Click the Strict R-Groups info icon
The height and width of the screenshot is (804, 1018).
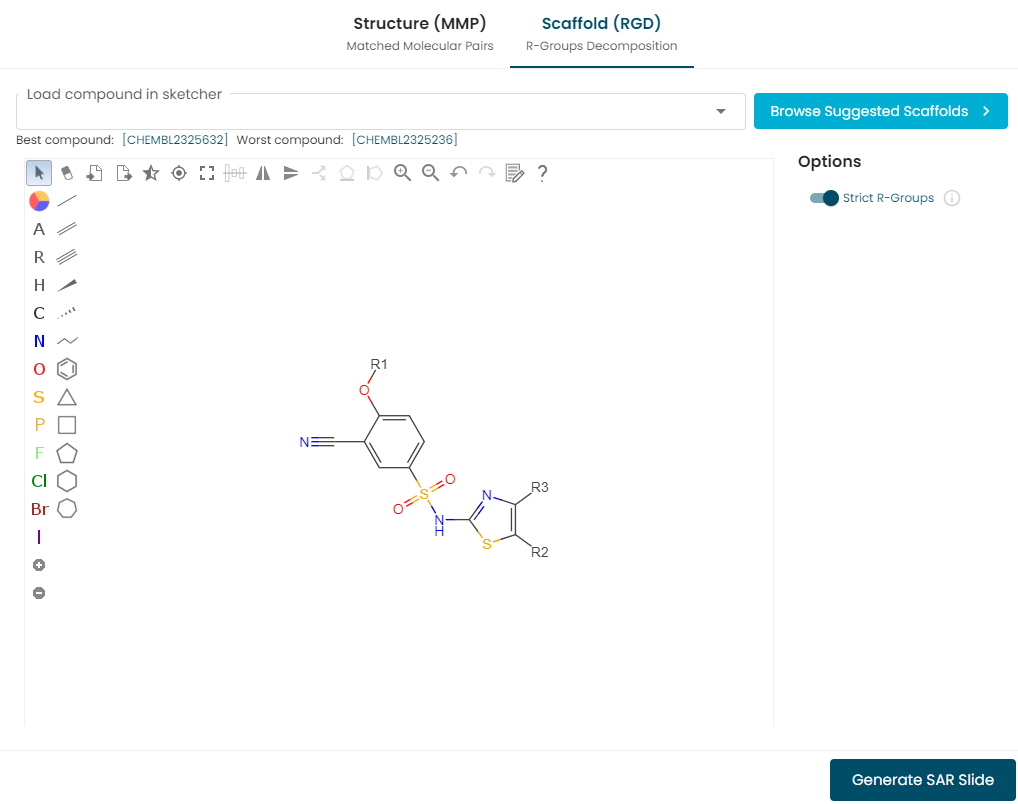point(952,198)
